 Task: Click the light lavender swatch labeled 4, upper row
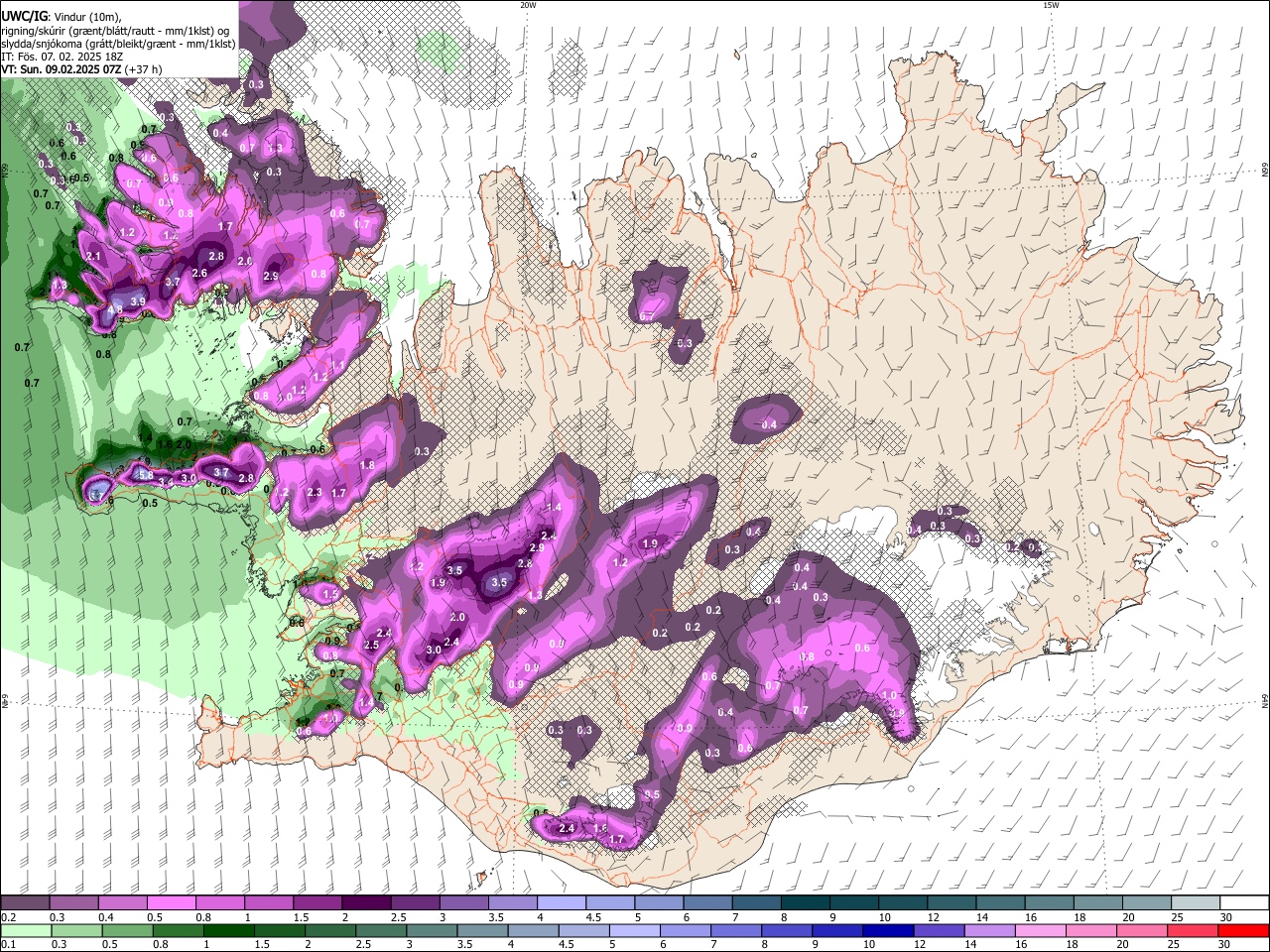click(562, 903)
